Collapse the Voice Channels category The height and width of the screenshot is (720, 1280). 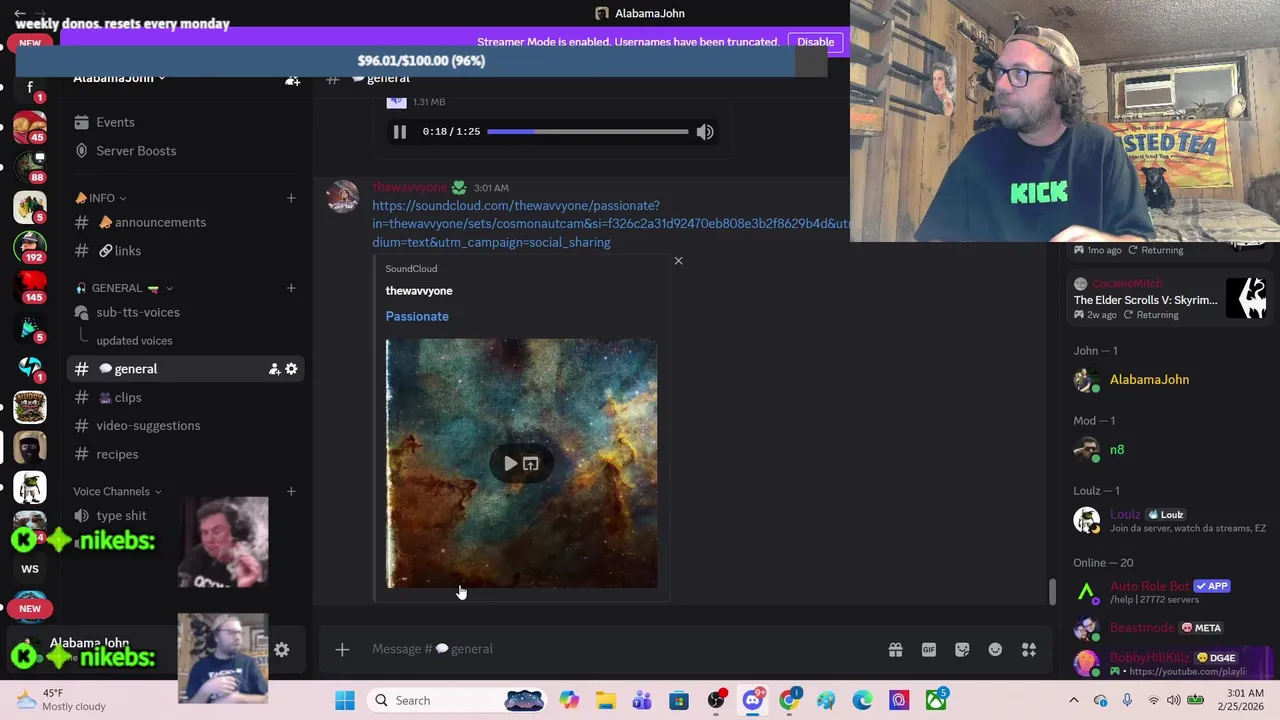tap(117, 491)
